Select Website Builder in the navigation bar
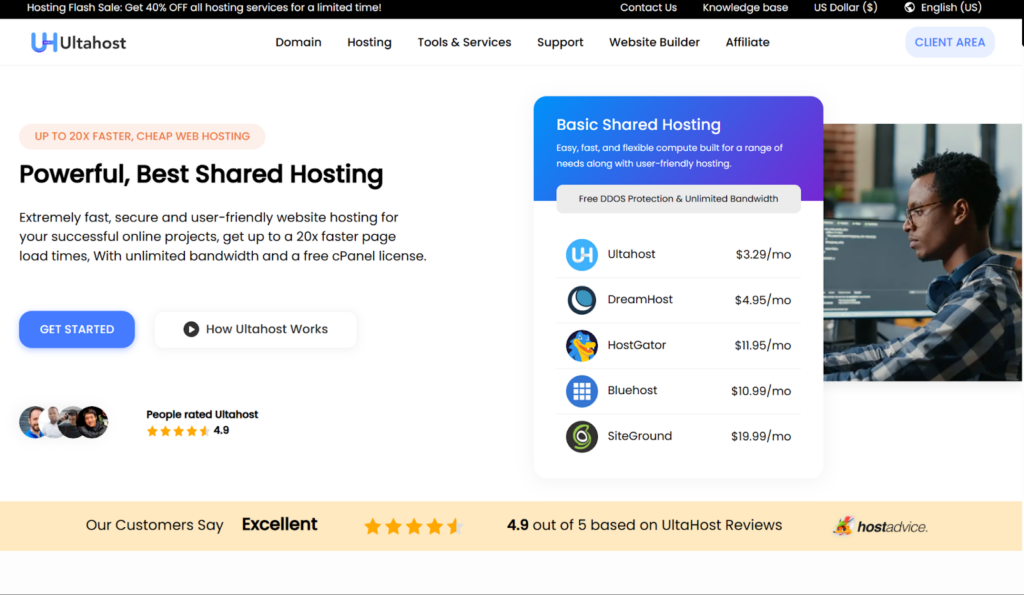The height and width of the screenshot is (595, 1024). point(654,42)
